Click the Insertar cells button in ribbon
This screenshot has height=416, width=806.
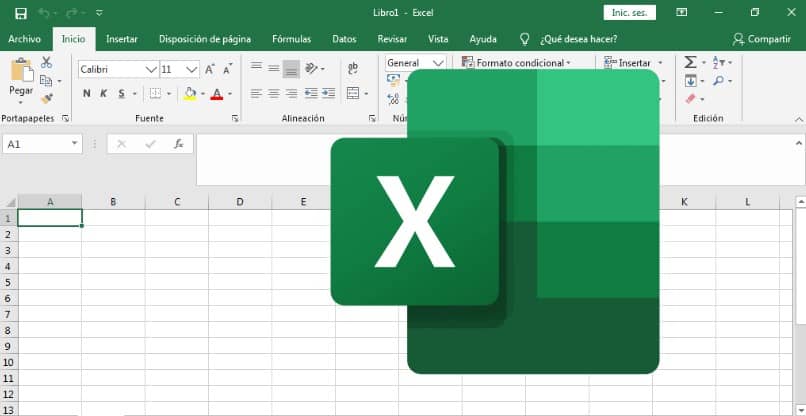pyautogui.click(x=633, y=63)
